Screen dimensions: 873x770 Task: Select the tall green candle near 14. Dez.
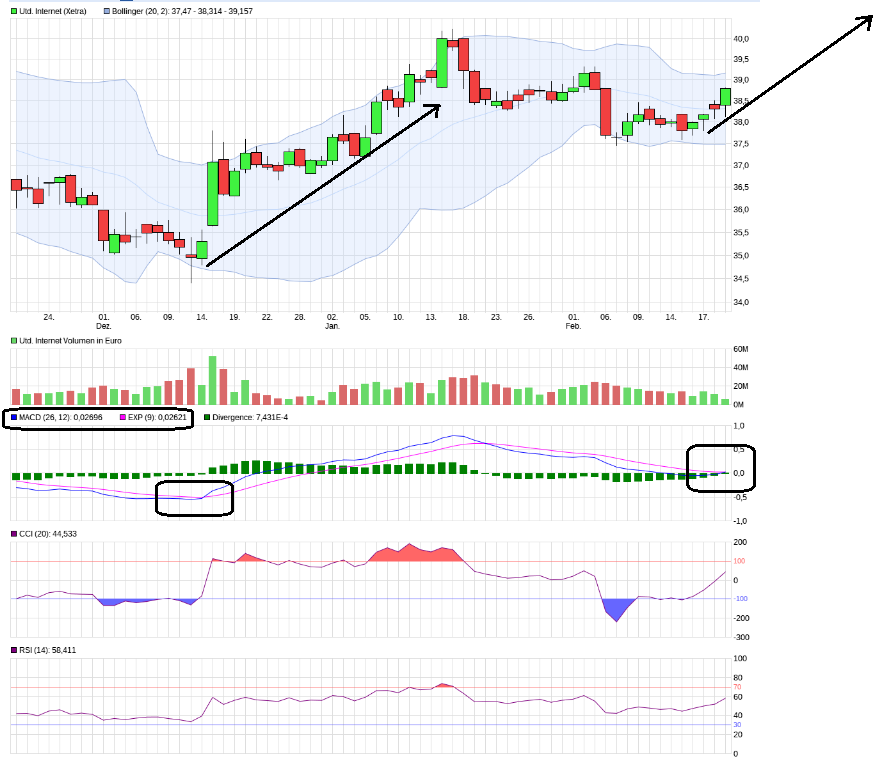[x=212, y=193]
